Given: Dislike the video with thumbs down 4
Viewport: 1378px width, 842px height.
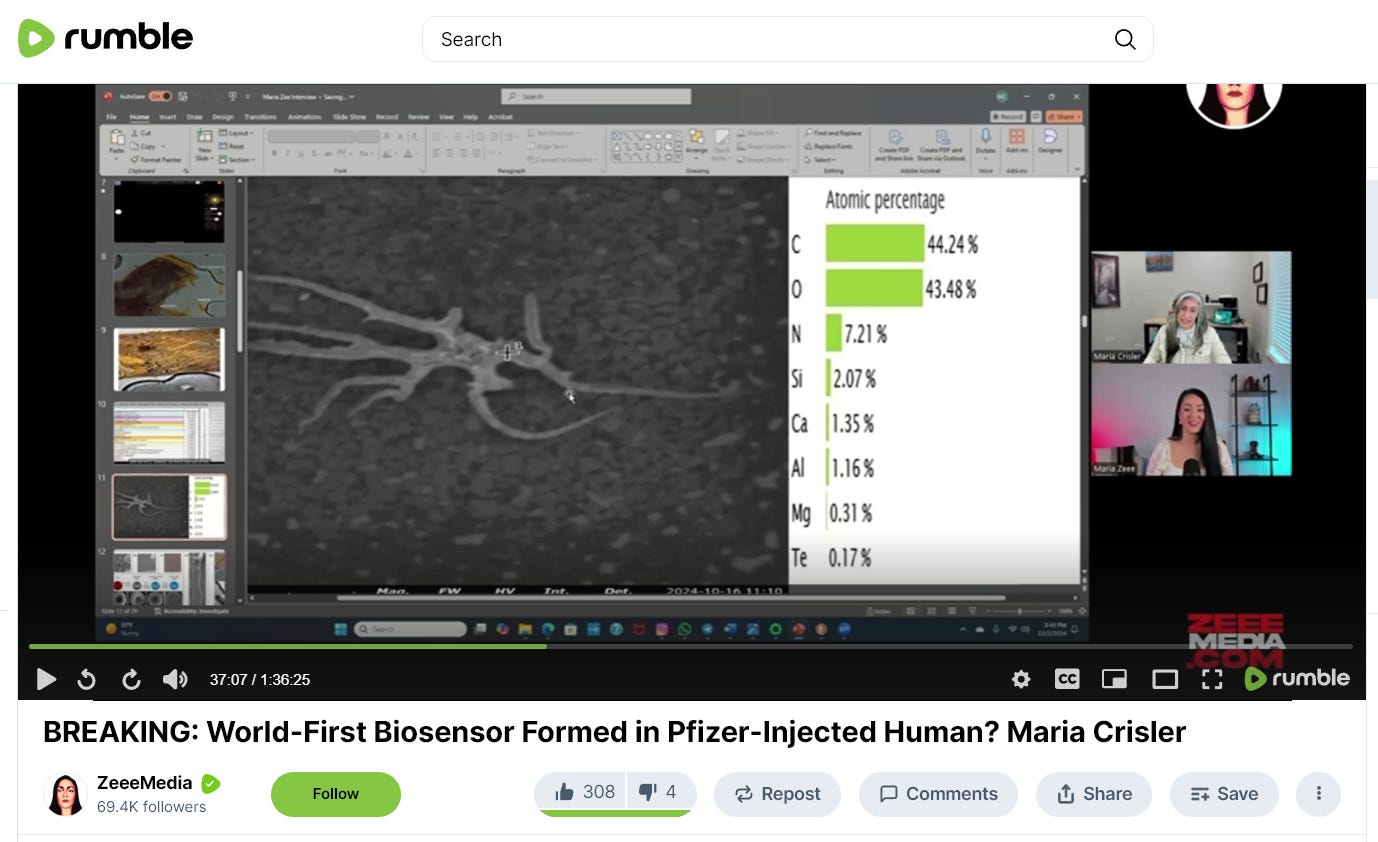Looking at the screenshot, I should pyautogui.click(x=661, y=793).
